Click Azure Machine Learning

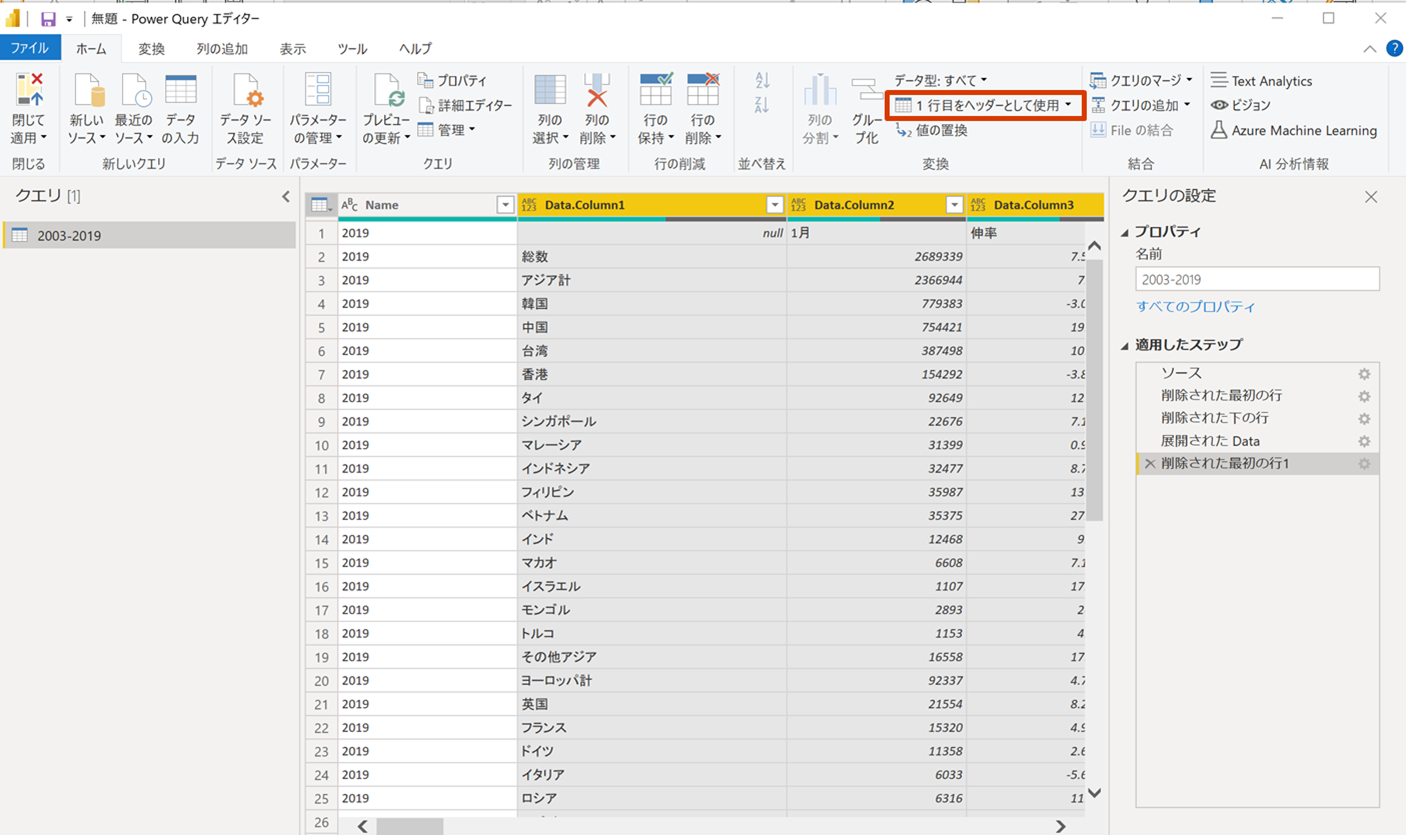click(x=1293, y=130)
